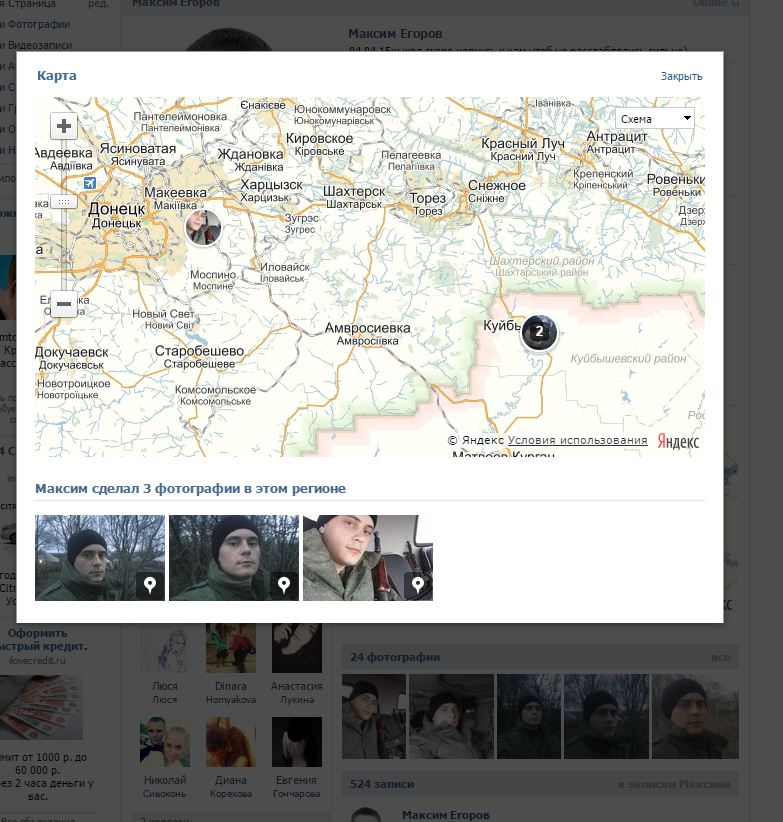Click the Яндекс logo on the map
Viewport: 783px width, 822px height.
[x=678, y=441]
